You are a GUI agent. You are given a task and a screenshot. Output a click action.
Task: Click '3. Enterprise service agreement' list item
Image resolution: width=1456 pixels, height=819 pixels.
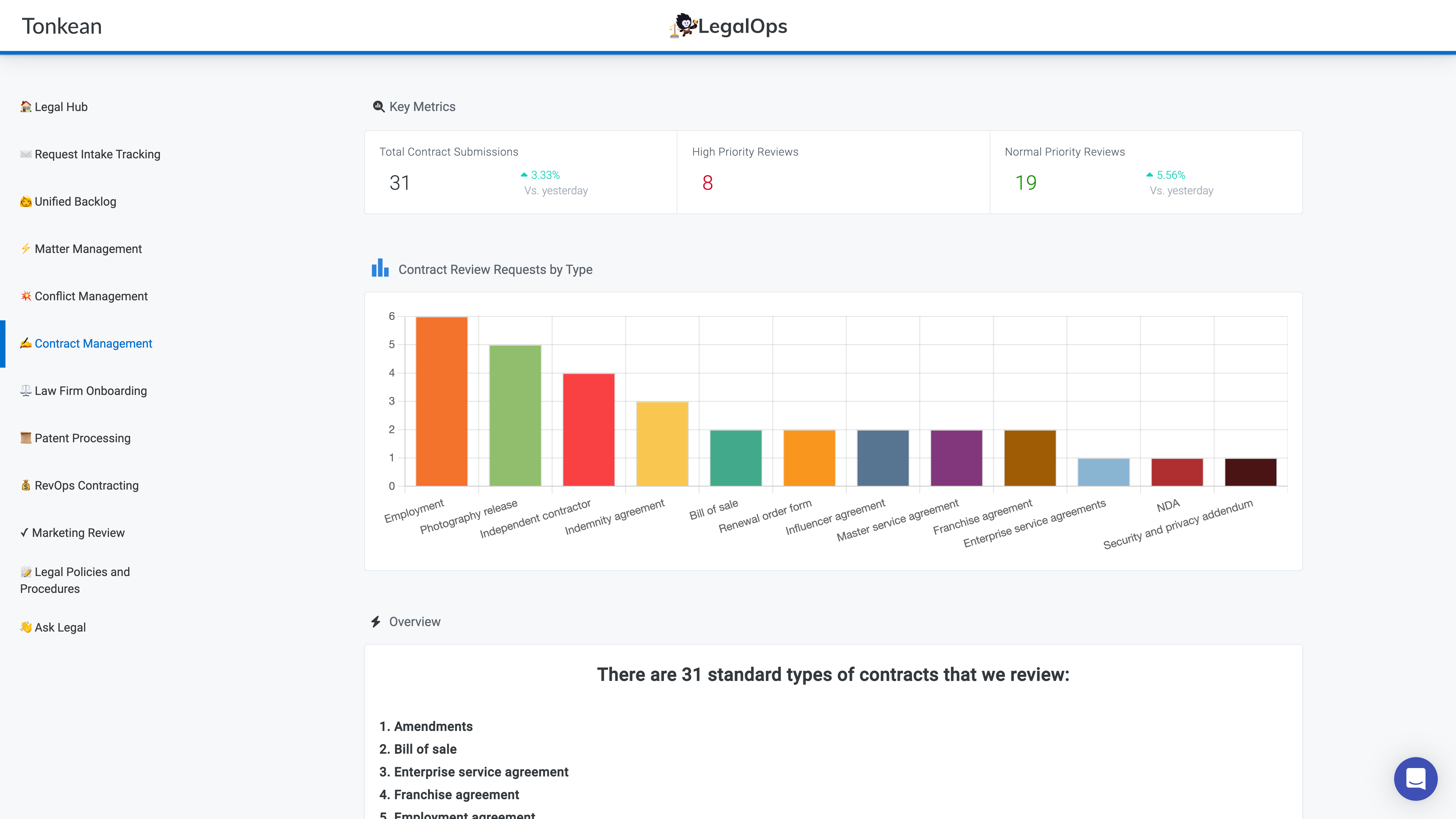pos(474,772)
